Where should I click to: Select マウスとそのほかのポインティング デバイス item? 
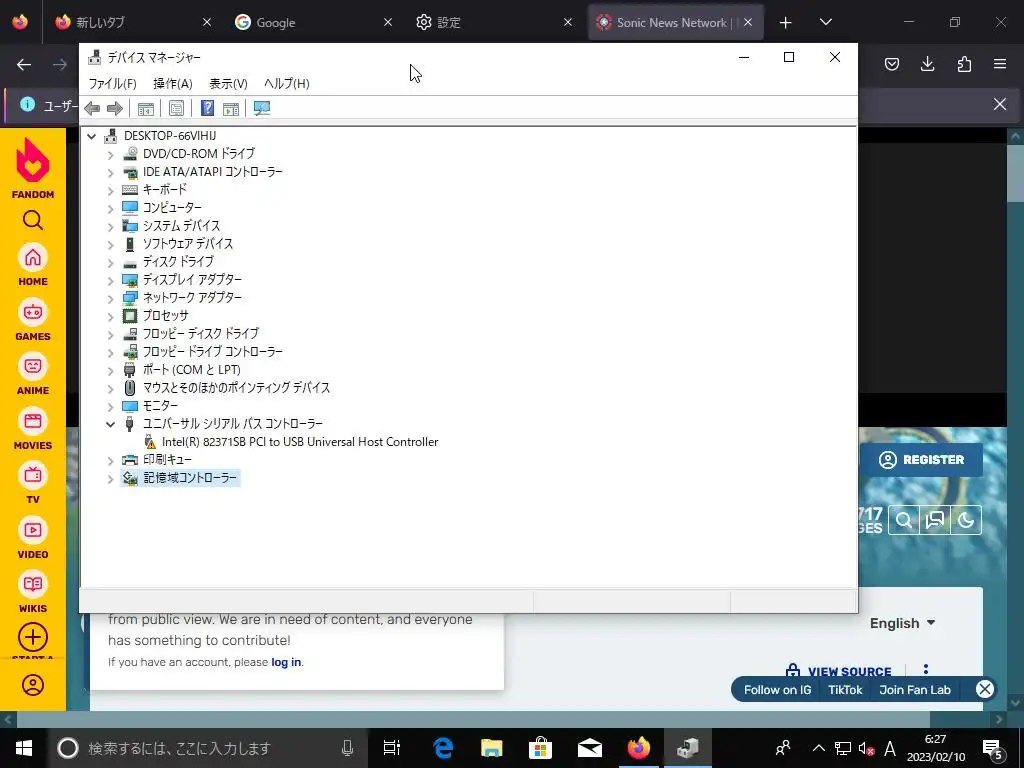tap(236, 388)
